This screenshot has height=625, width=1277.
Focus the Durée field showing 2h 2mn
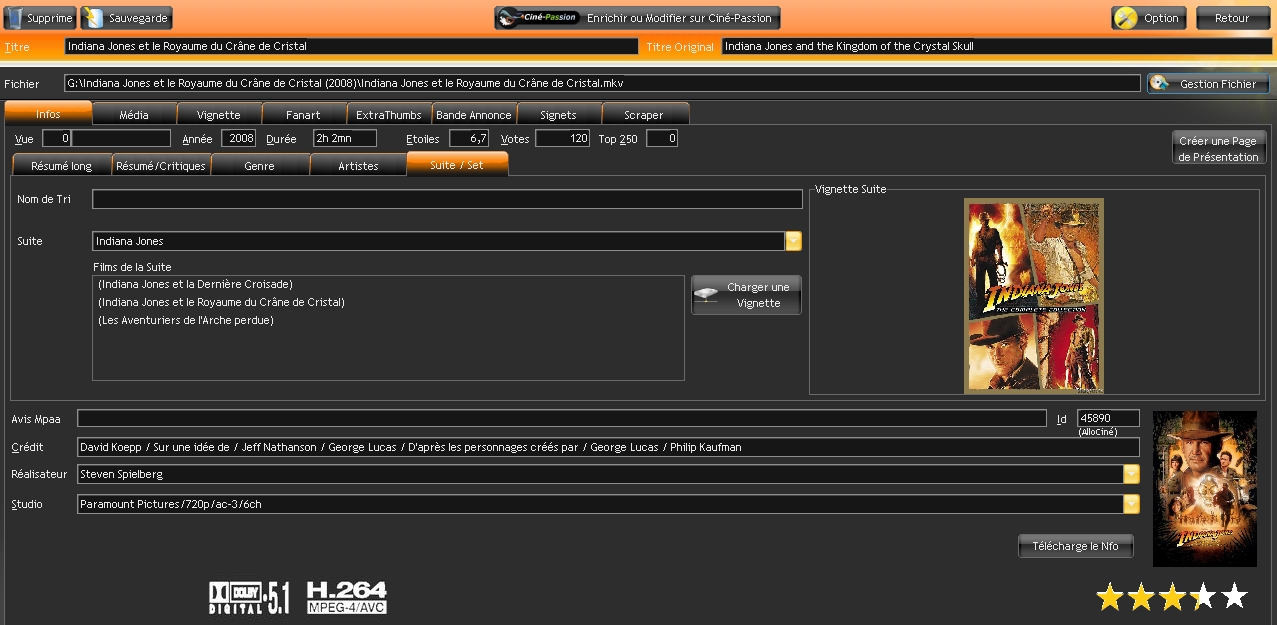tap(345, 138)
